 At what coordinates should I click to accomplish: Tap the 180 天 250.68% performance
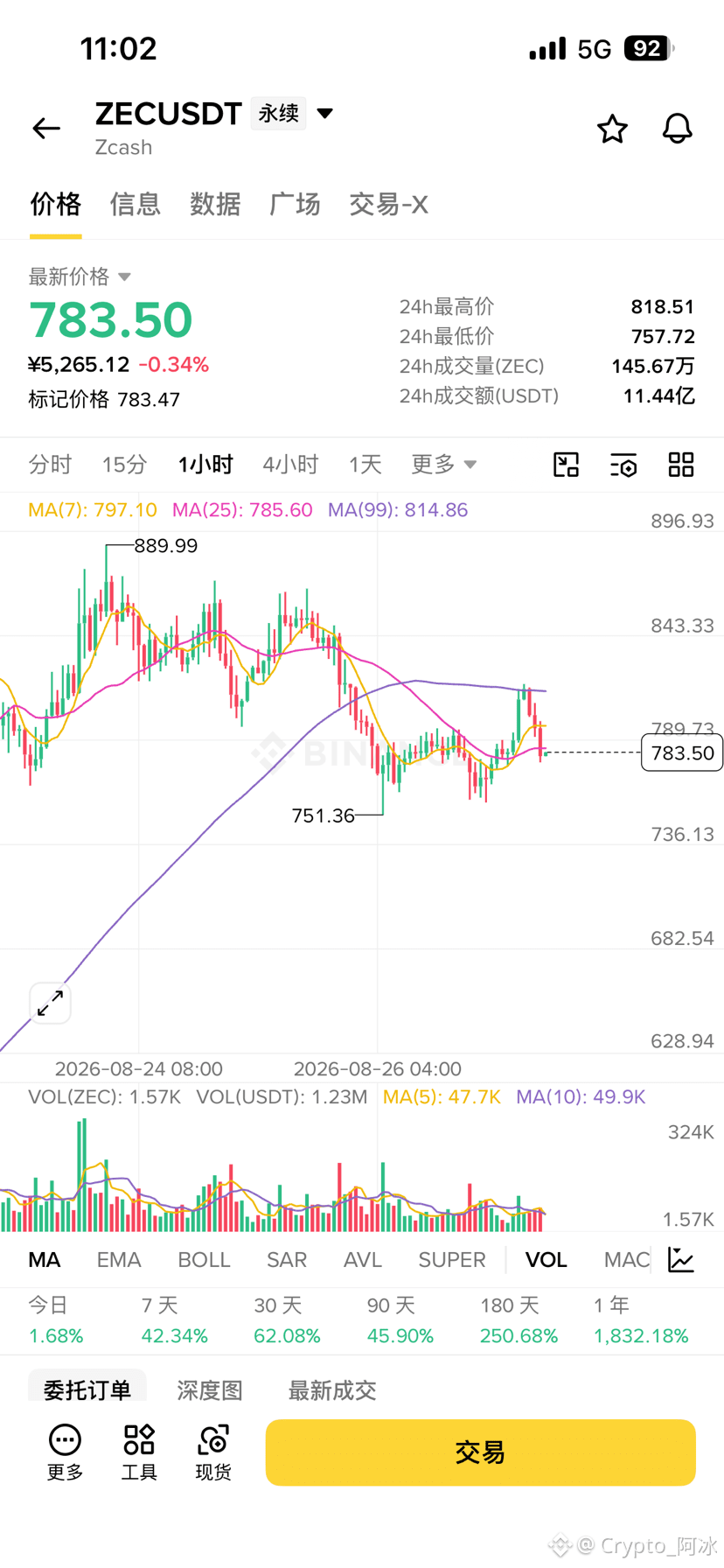click(x=519, y=1321)
